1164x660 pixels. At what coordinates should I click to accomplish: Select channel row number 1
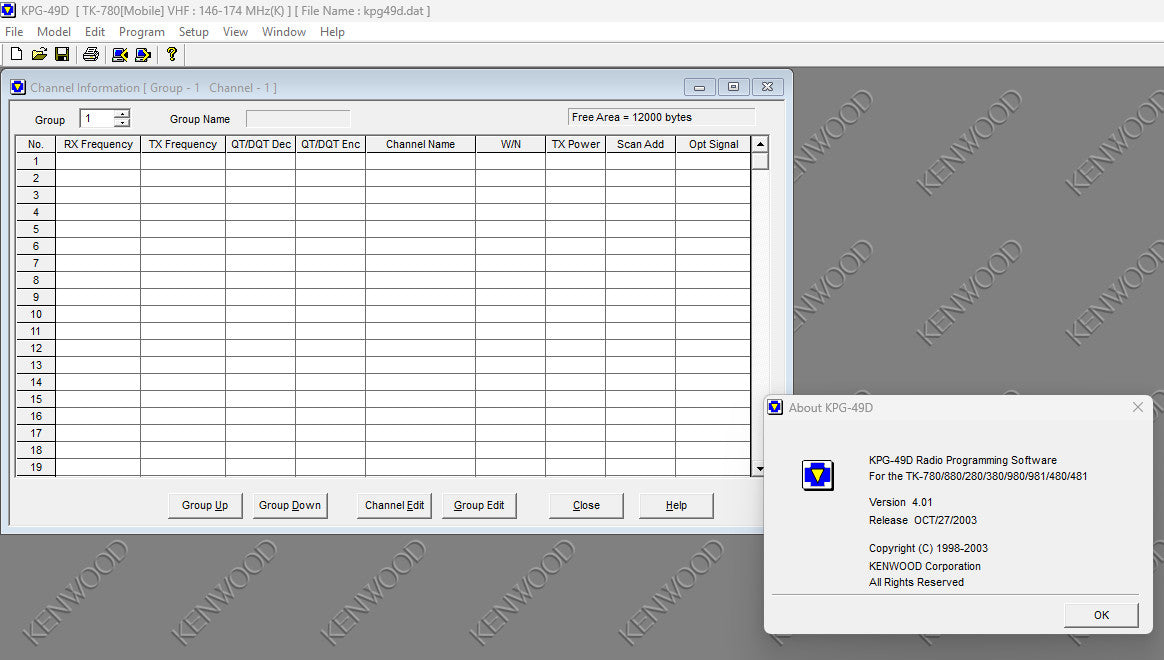[x=36, y=161]
